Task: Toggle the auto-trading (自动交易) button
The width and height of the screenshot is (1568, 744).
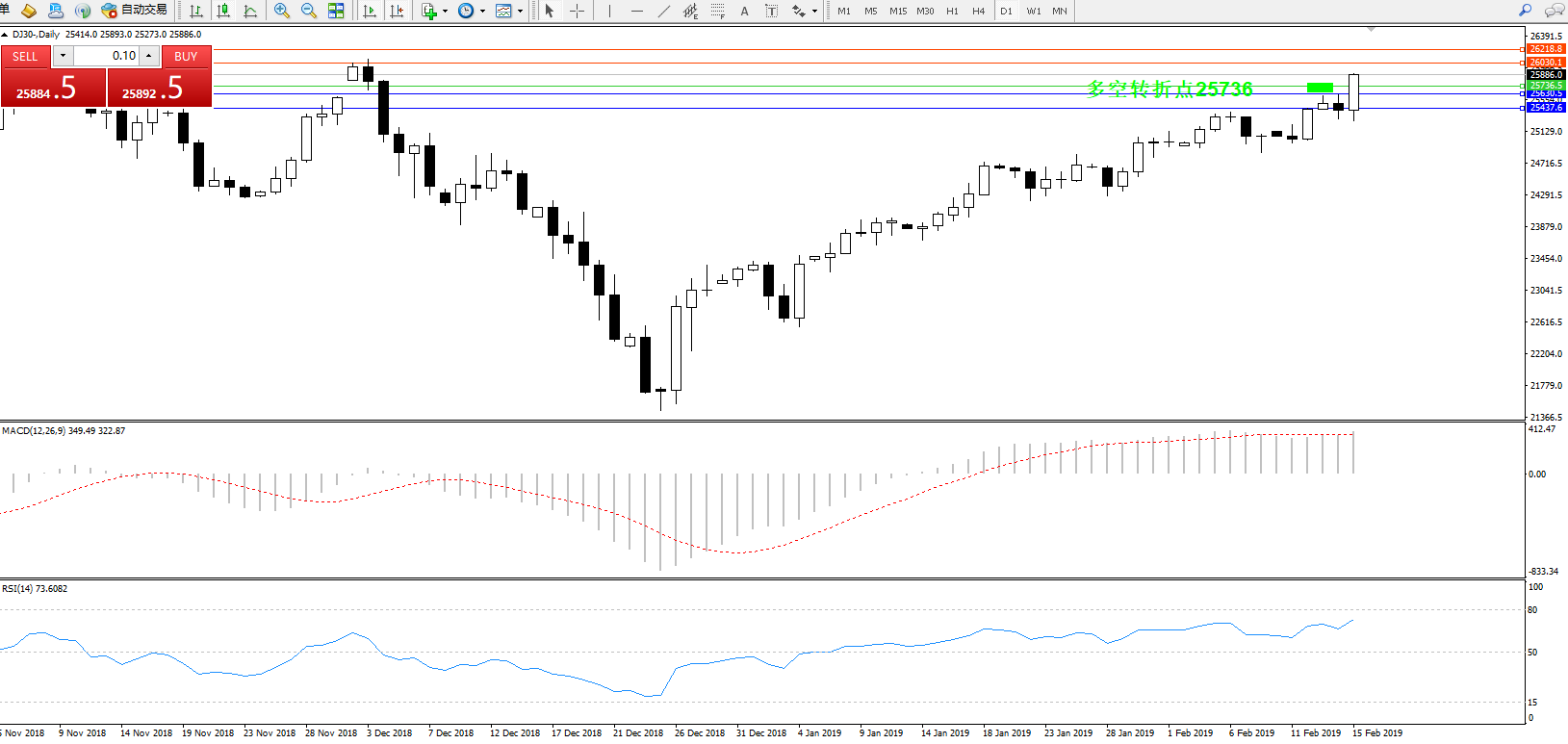Action: point(135,11)
